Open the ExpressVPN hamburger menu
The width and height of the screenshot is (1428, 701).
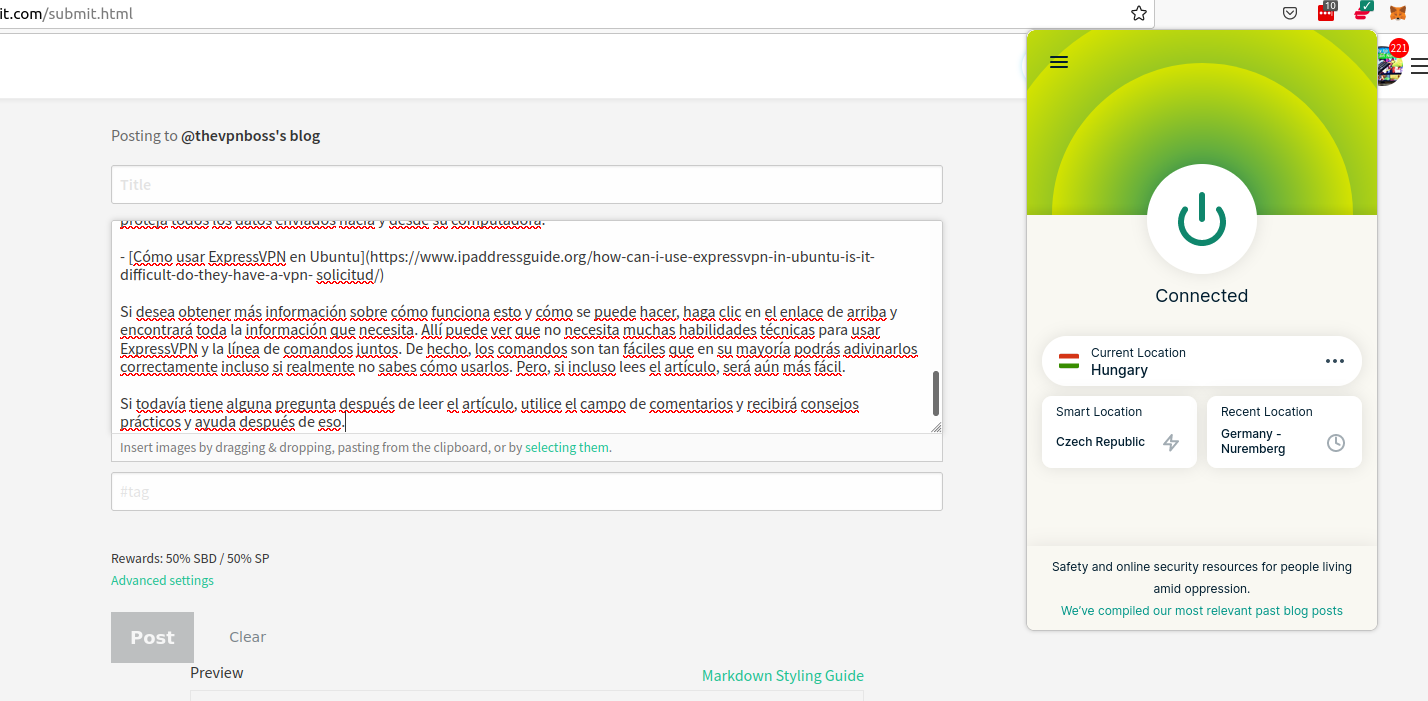coord(1059,62)
